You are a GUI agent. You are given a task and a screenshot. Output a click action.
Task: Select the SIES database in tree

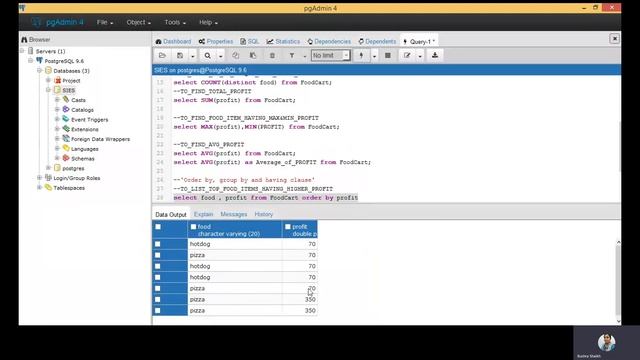point(69,90)
